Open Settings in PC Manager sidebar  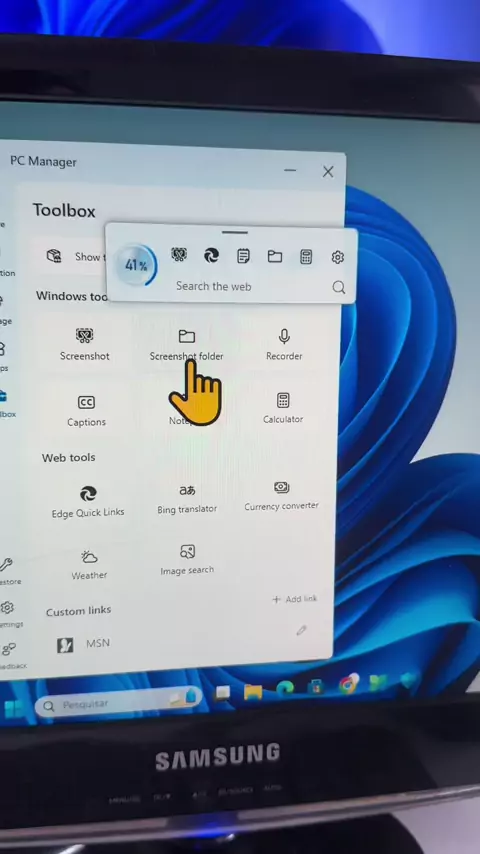click(8, 613)
